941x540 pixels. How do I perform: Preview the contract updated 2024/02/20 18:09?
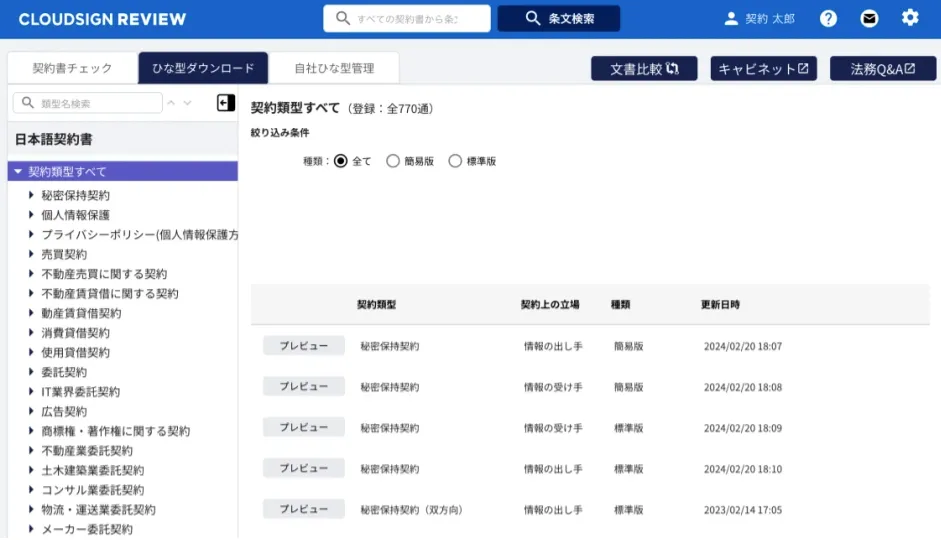coord(304,427)
